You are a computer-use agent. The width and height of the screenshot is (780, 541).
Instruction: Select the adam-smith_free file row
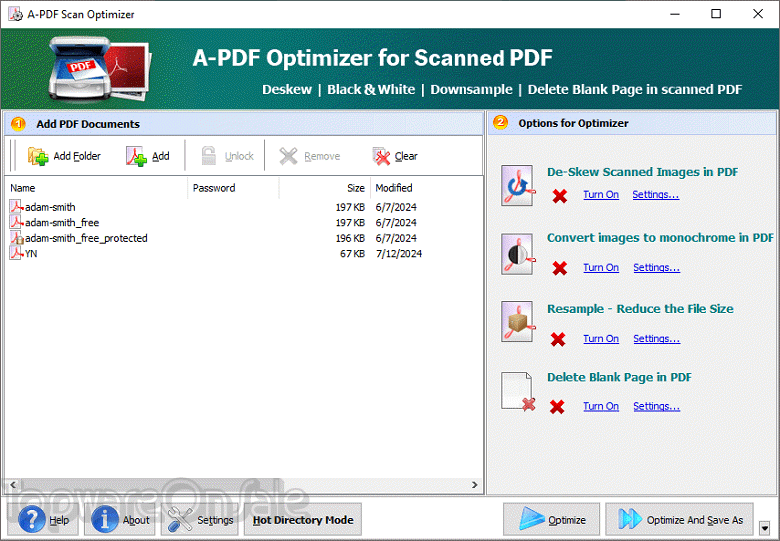coord(243,222)
